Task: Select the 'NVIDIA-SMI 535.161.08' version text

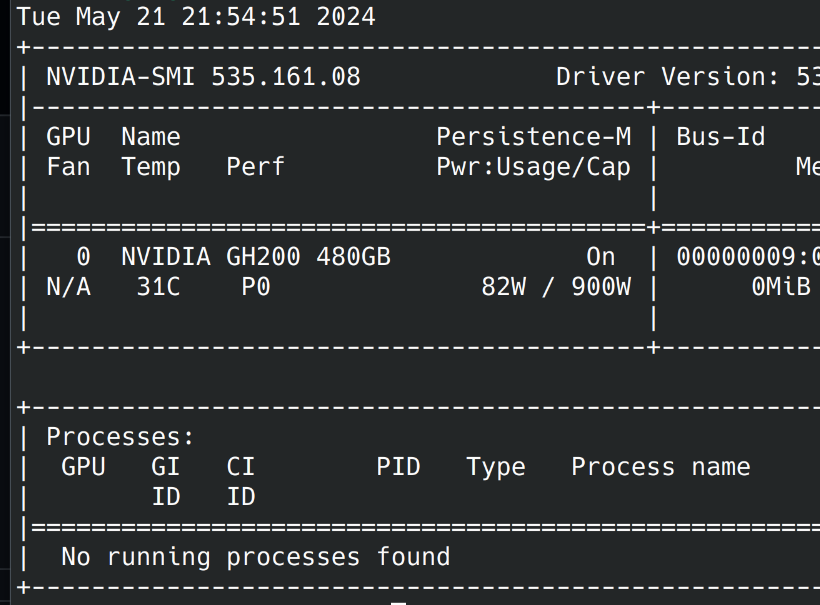Action: click(x=203, y=77)
